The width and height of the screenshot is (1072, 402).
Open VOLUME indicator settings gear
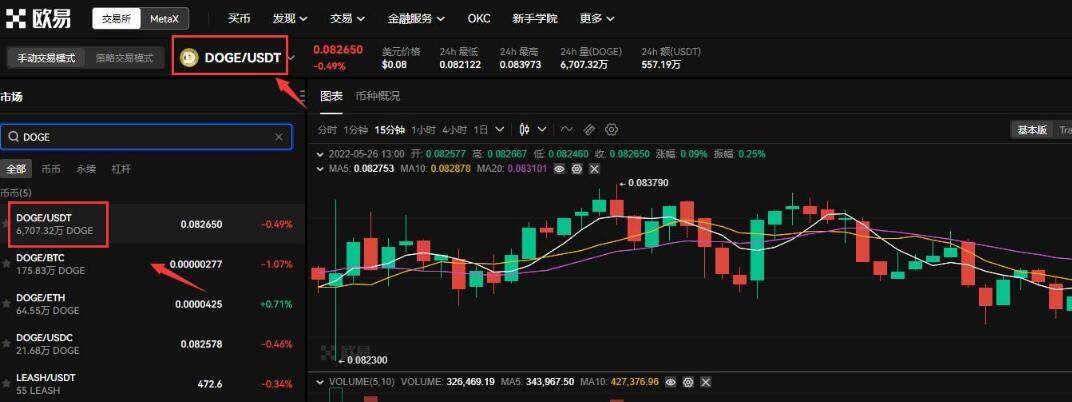(688, 381)
